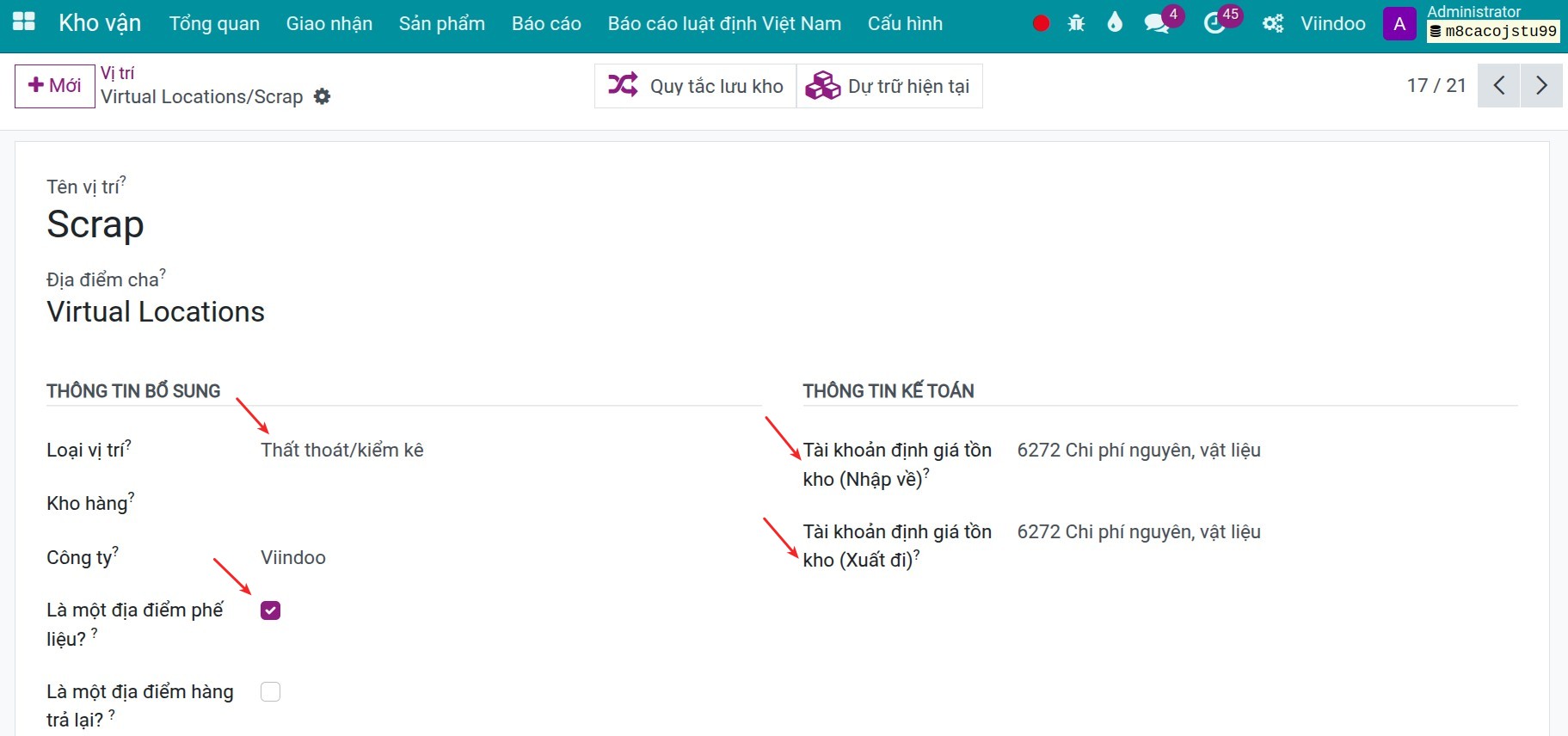
Task: Open the Cấu hình menu
Action: [x=905, y=23]
